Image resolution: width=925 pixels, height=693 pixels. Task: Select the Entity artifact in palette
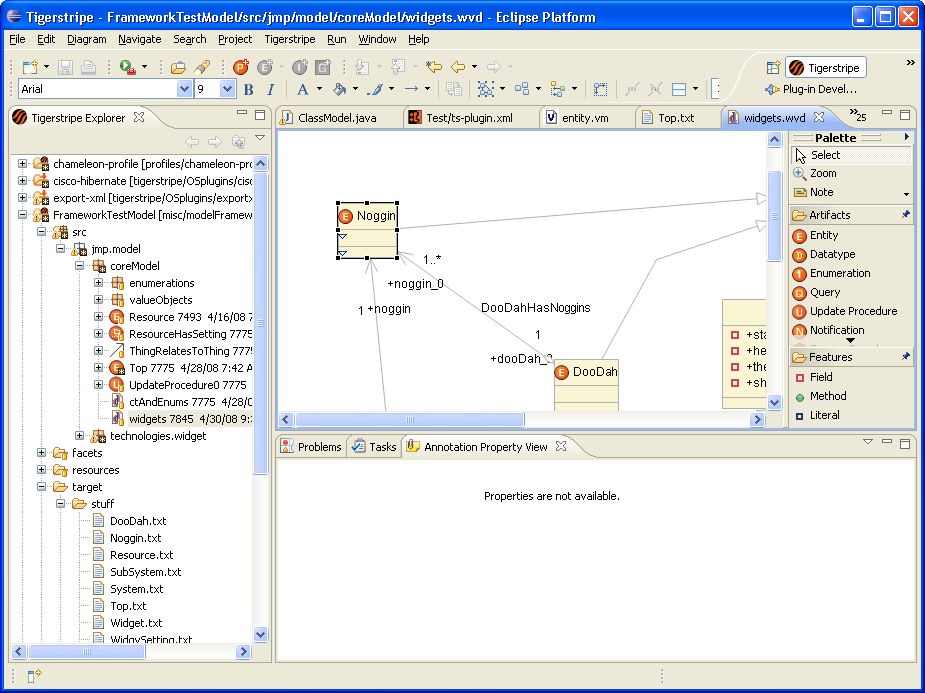(x=823, y=235)
